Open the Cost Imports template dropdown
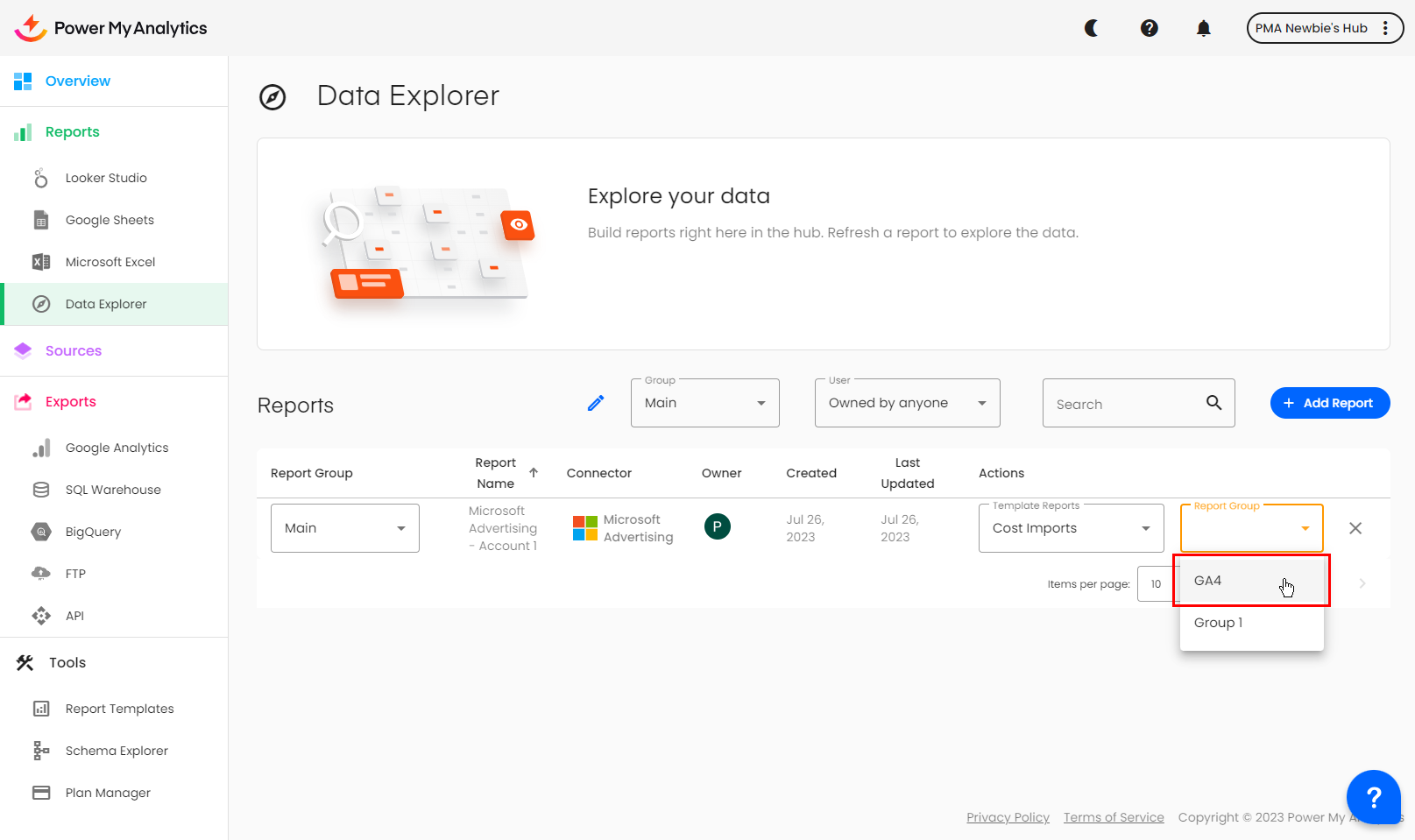1415x840 pixels. coord(1071,528)
